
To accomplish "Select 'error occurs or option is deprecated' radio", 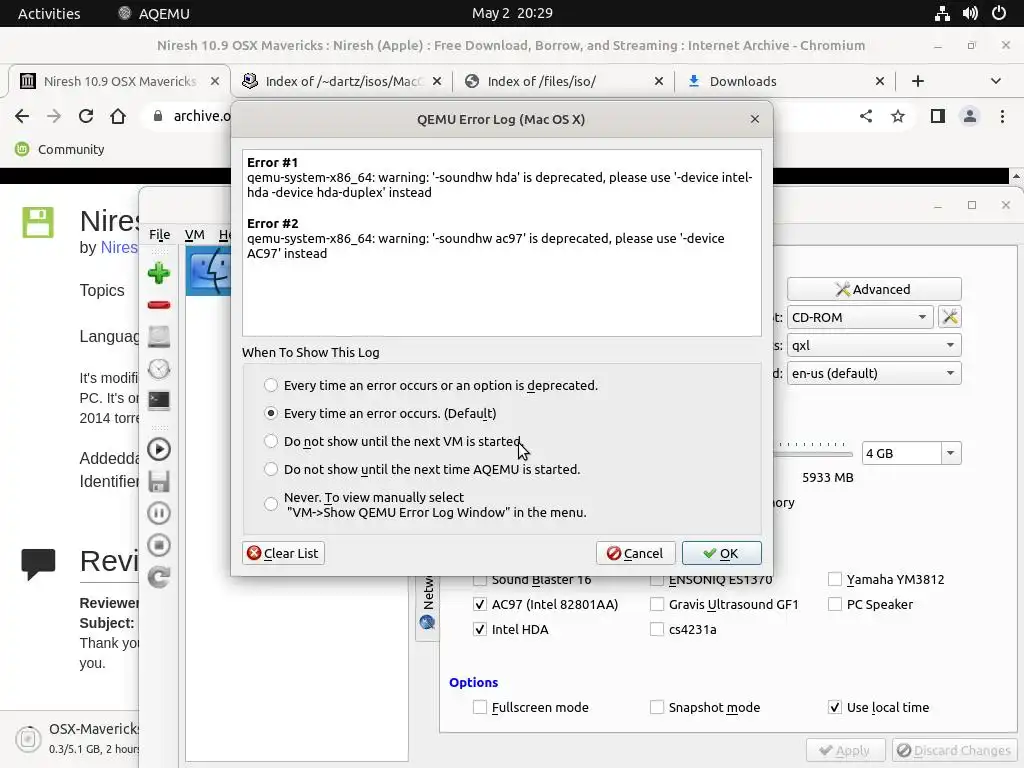I will (270, 385).
